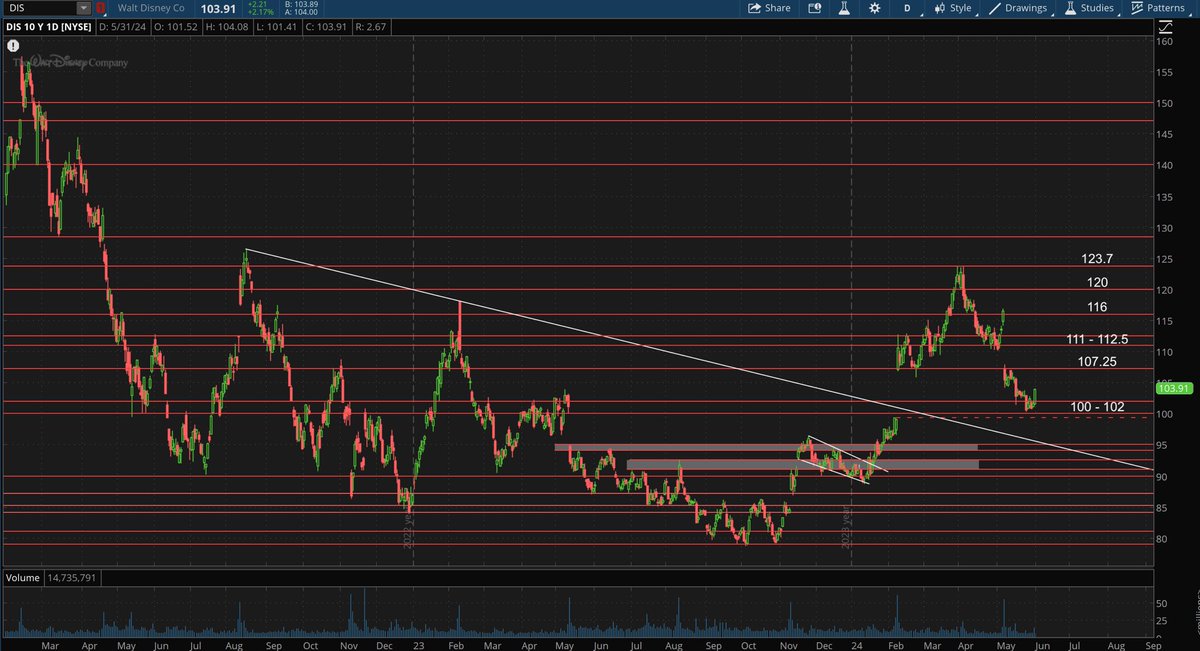Open chart settings with the gear icon
Viewport: 1200px width, 651px height.
tap(874, 8)
